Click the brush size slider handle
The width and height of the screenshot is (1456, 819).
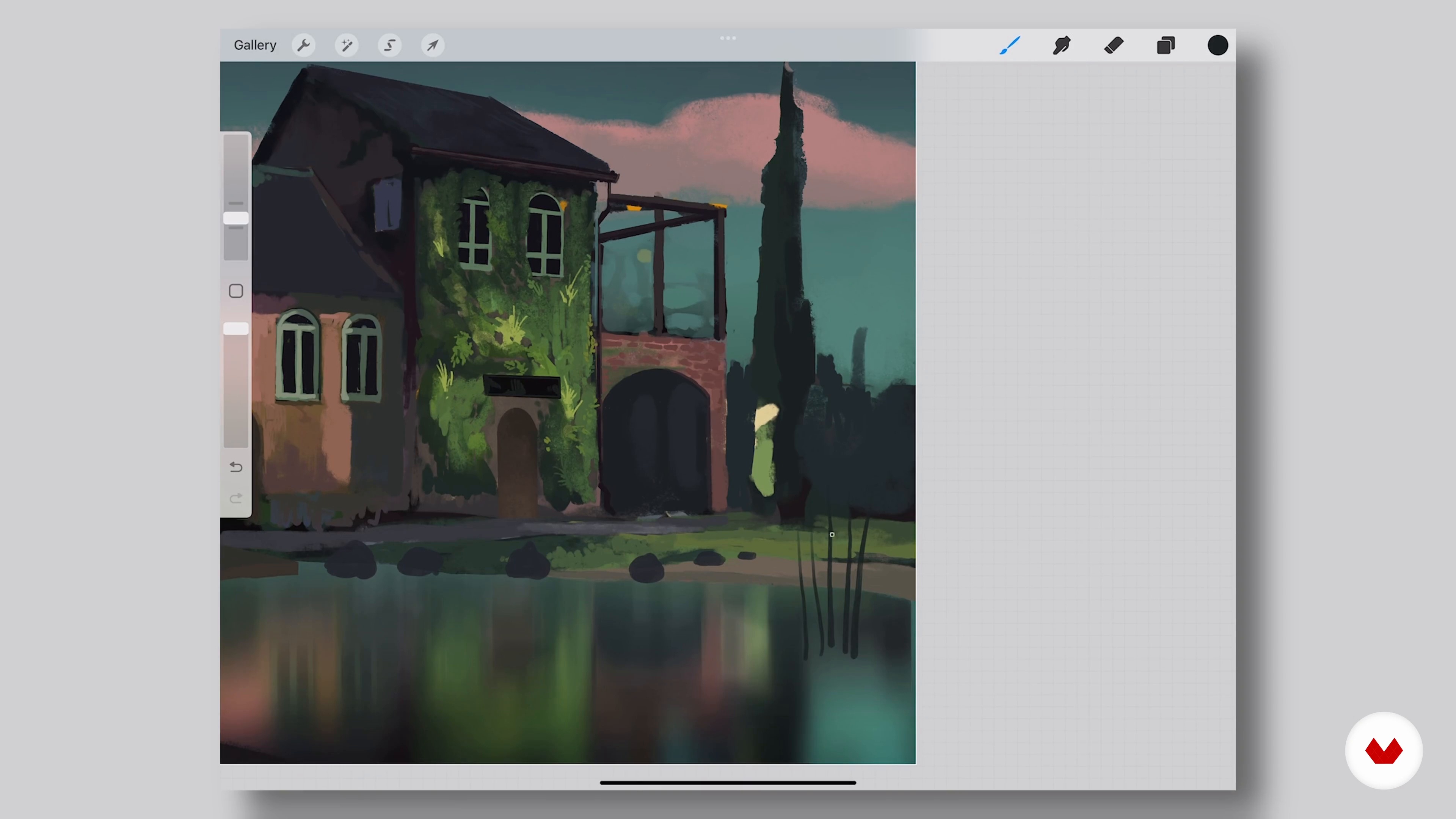pos(236,219)
